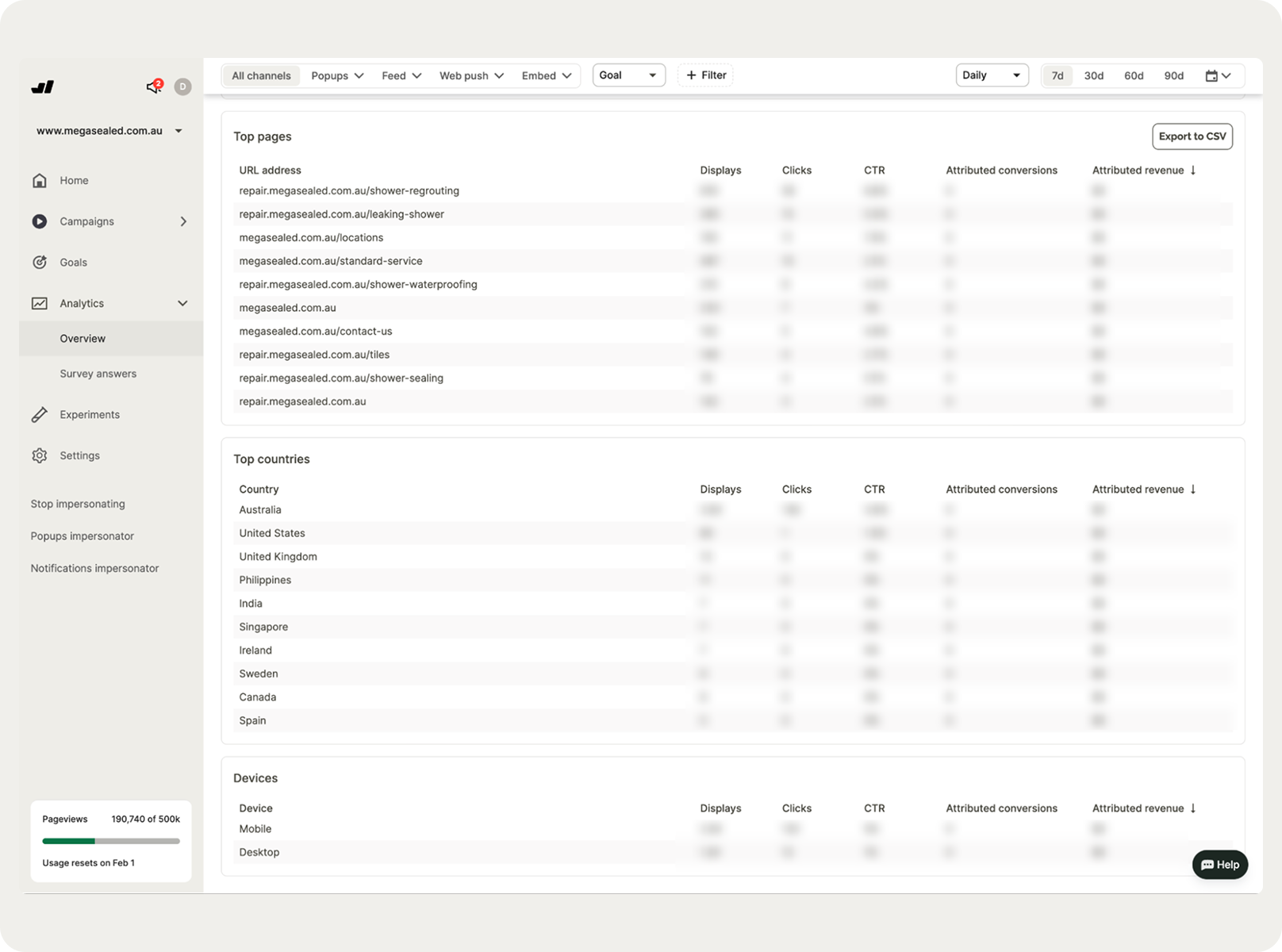
Task: Select the All channels tab
Action: tap(261, 76)
